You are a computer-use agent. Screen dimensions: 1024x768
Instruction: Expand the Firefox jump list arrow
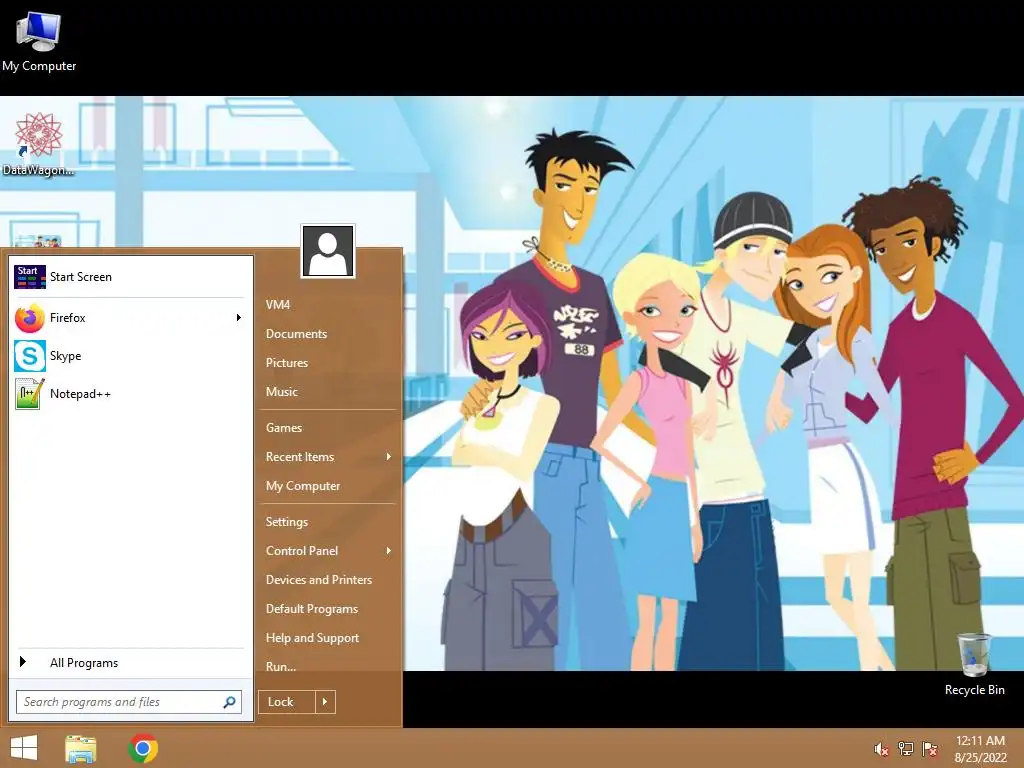point(238,318)
